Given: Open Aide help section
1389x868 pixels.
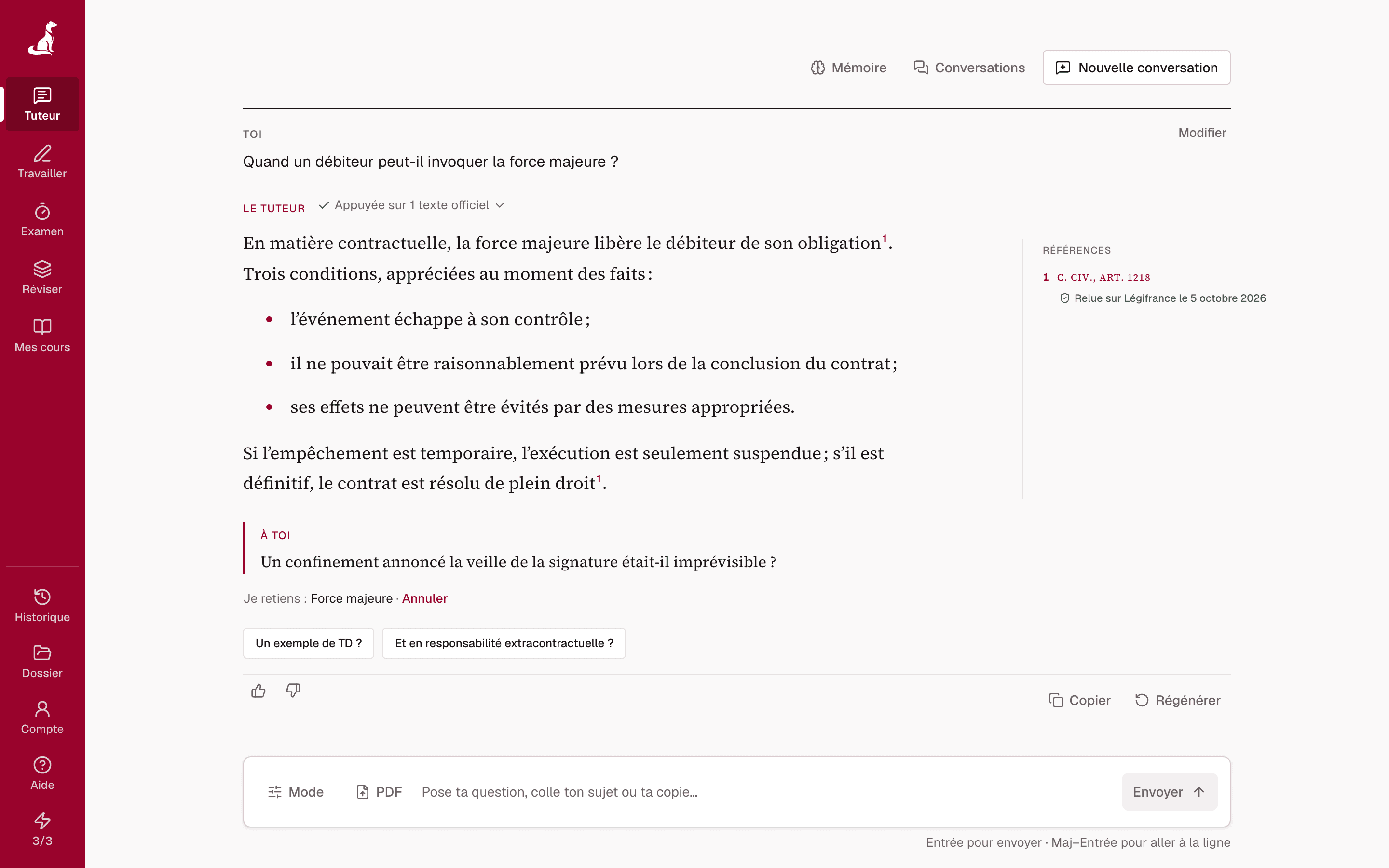Looking at the screenshot, I should (x=42, y=773).
